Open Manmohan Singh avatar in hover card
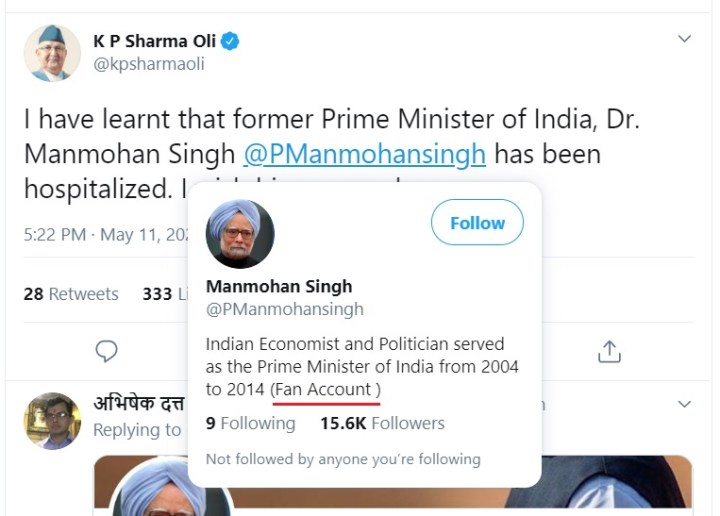Viewport: 720px width, 516px height. 240,234
